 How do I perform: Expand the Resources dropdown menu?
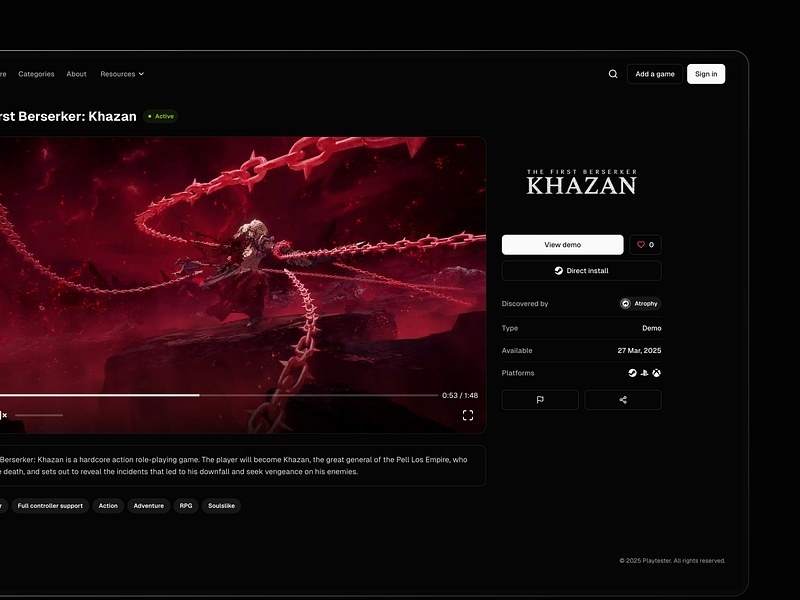122,74
